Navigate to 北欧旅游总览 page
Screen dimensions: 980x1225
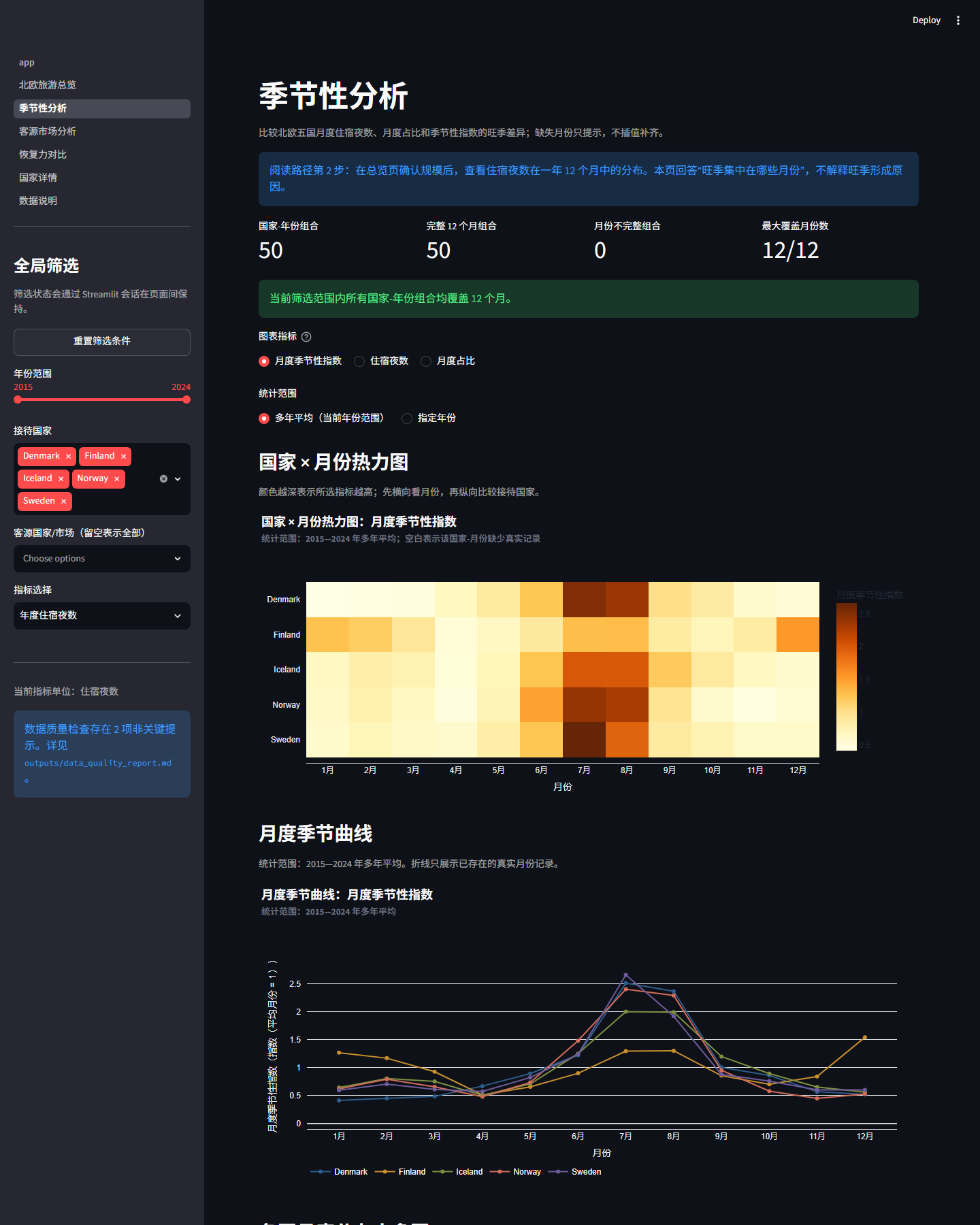(102, 86)
